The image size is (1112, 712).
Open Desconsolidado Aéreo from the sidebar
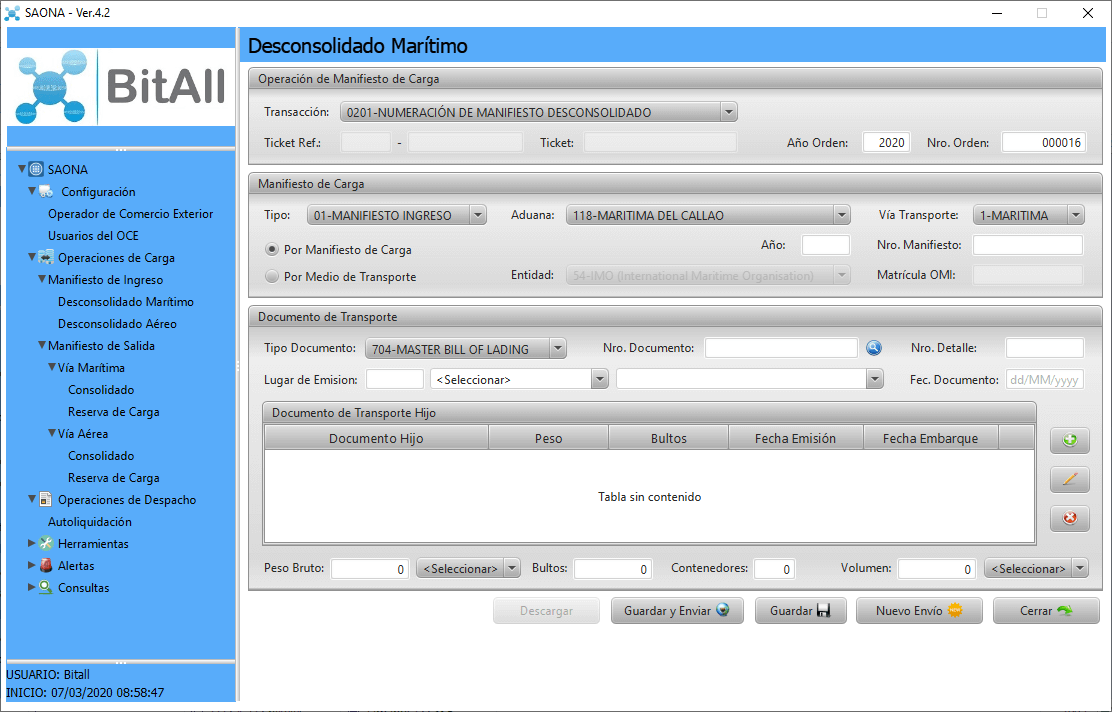point(117,324)
